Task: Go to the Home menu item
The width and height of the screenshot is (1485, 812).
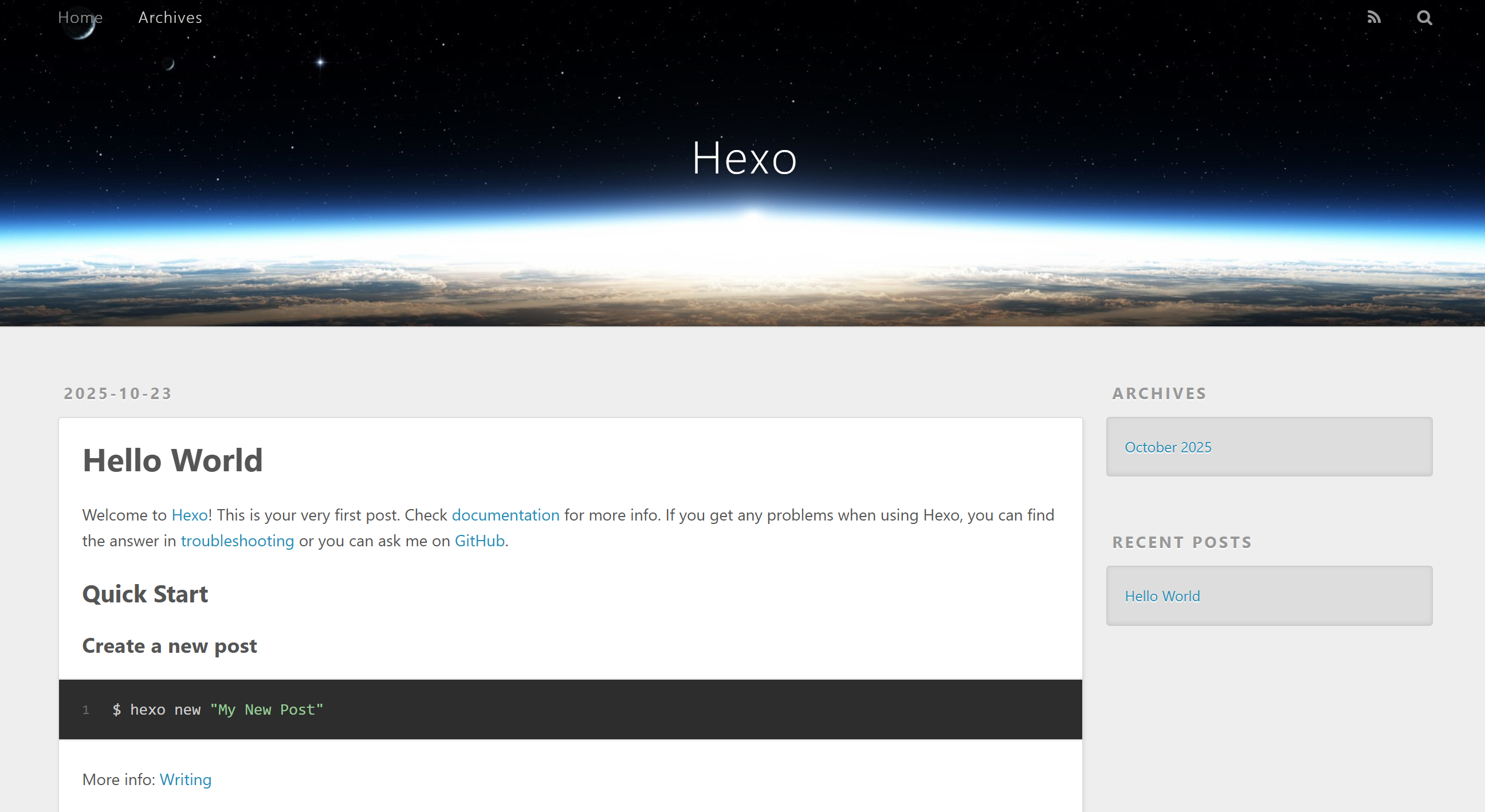Action: (80, 17)
